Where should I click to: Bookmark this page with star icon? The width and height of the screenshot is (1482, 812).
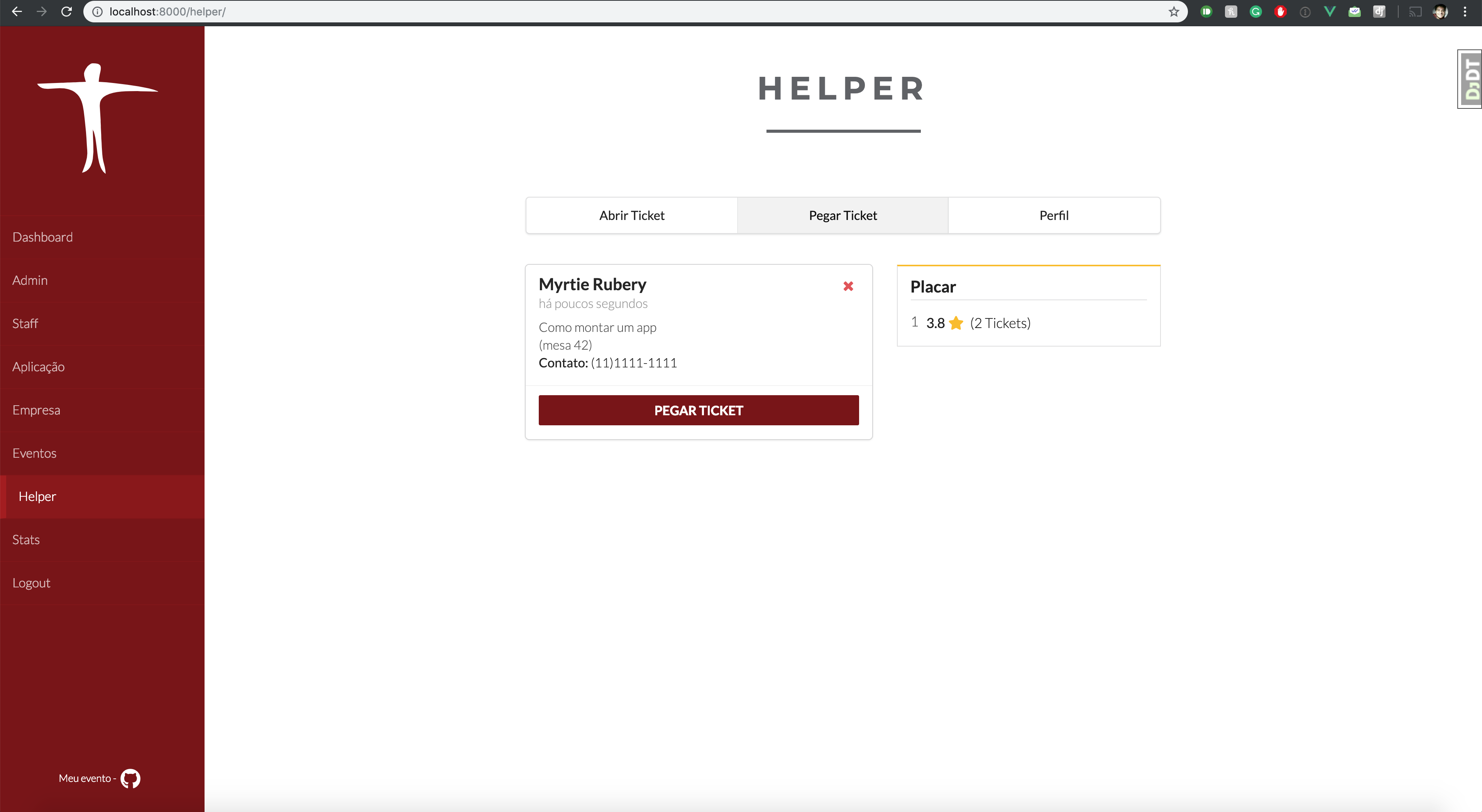(1174, 12)
